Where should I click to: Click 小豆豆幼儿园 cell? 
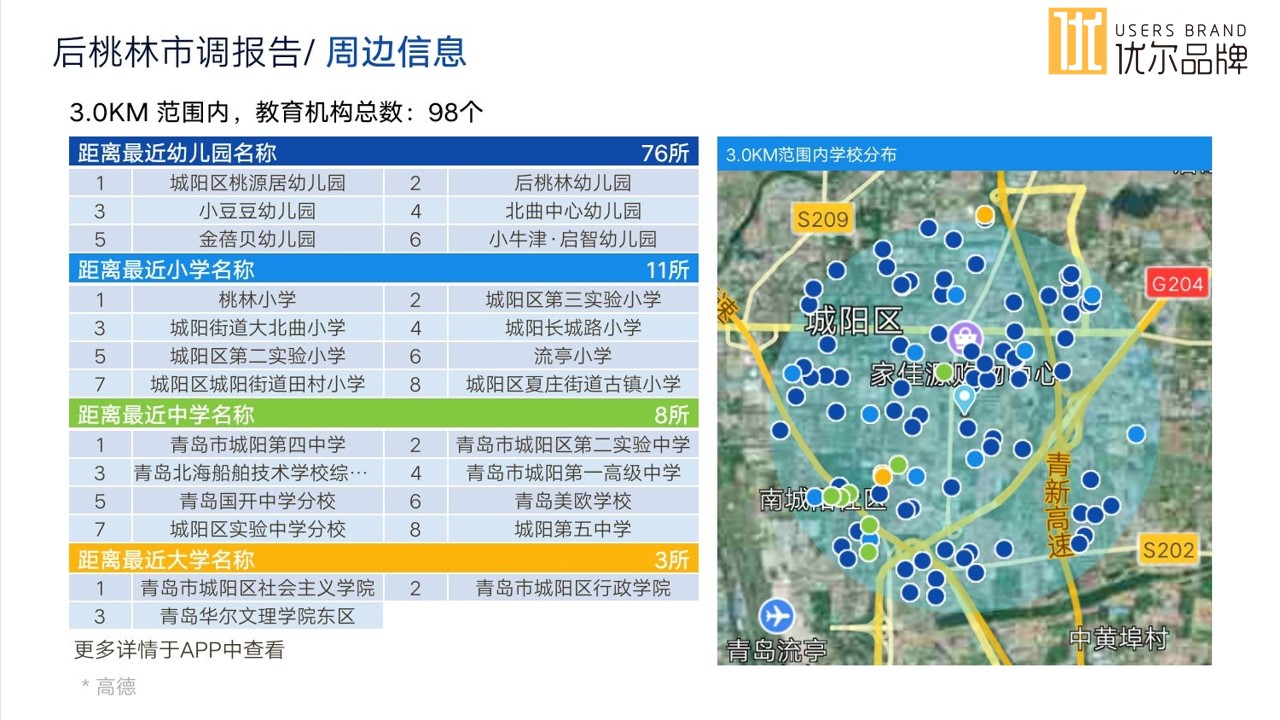(258, 211)
